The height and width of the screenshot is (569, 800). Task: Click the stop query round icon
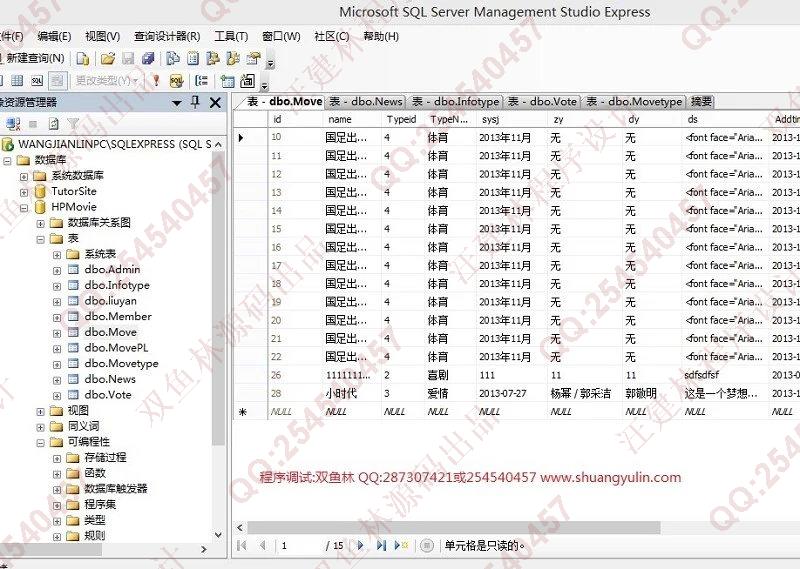tap(427, 546)
